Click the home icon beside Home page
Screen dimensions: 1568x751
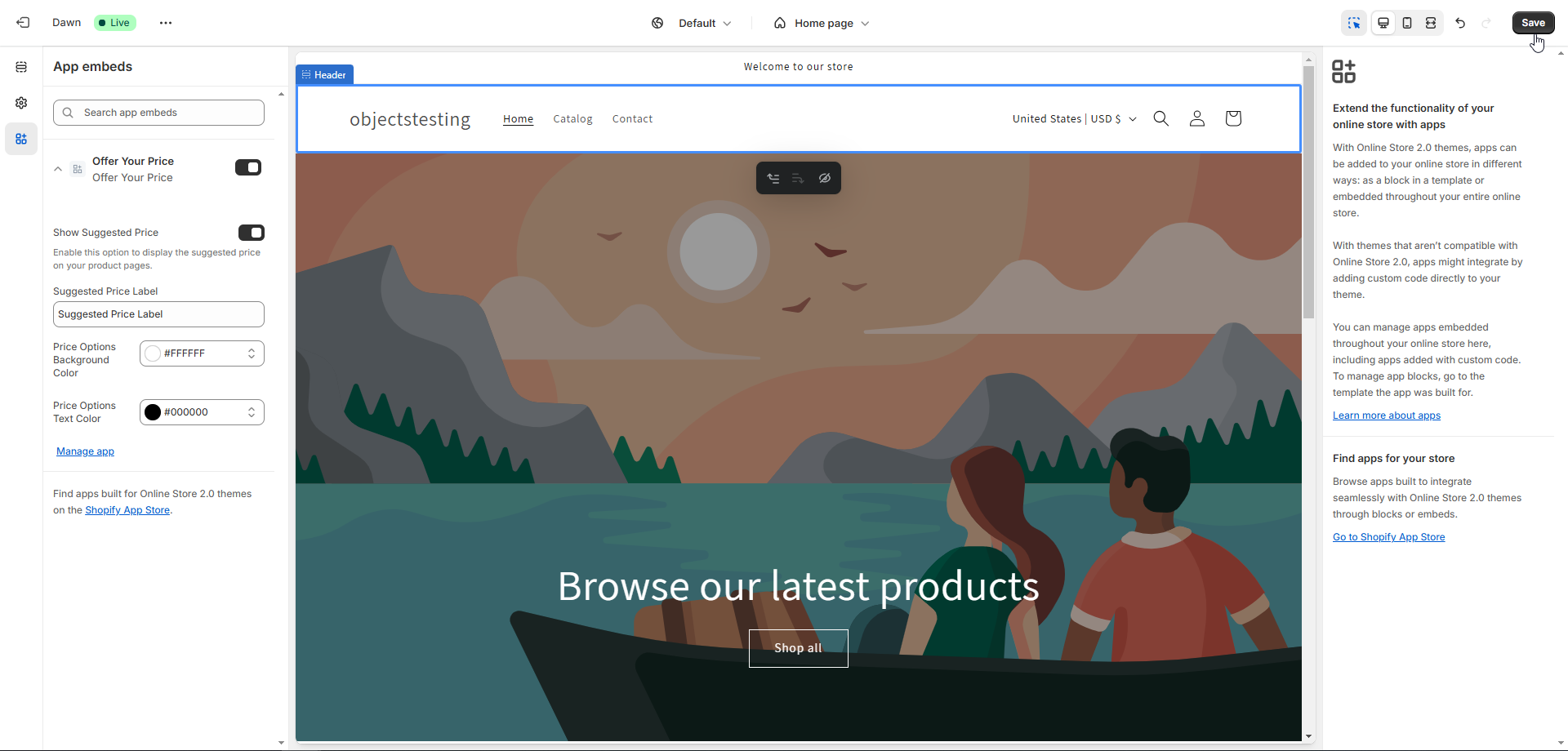tap(780, 23)
